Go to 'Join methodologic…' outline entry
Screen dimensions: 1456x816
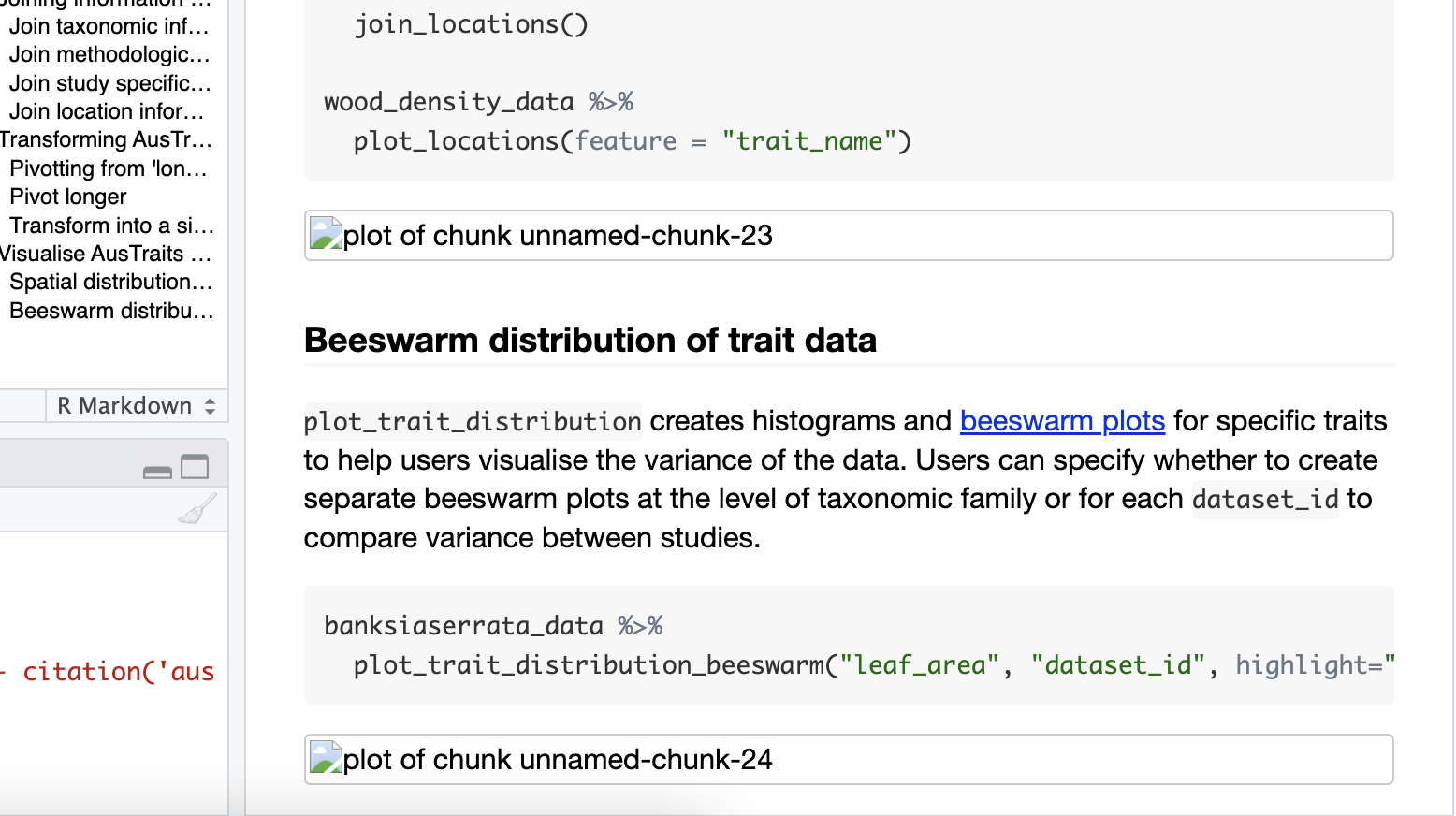[x=109, y=54]
